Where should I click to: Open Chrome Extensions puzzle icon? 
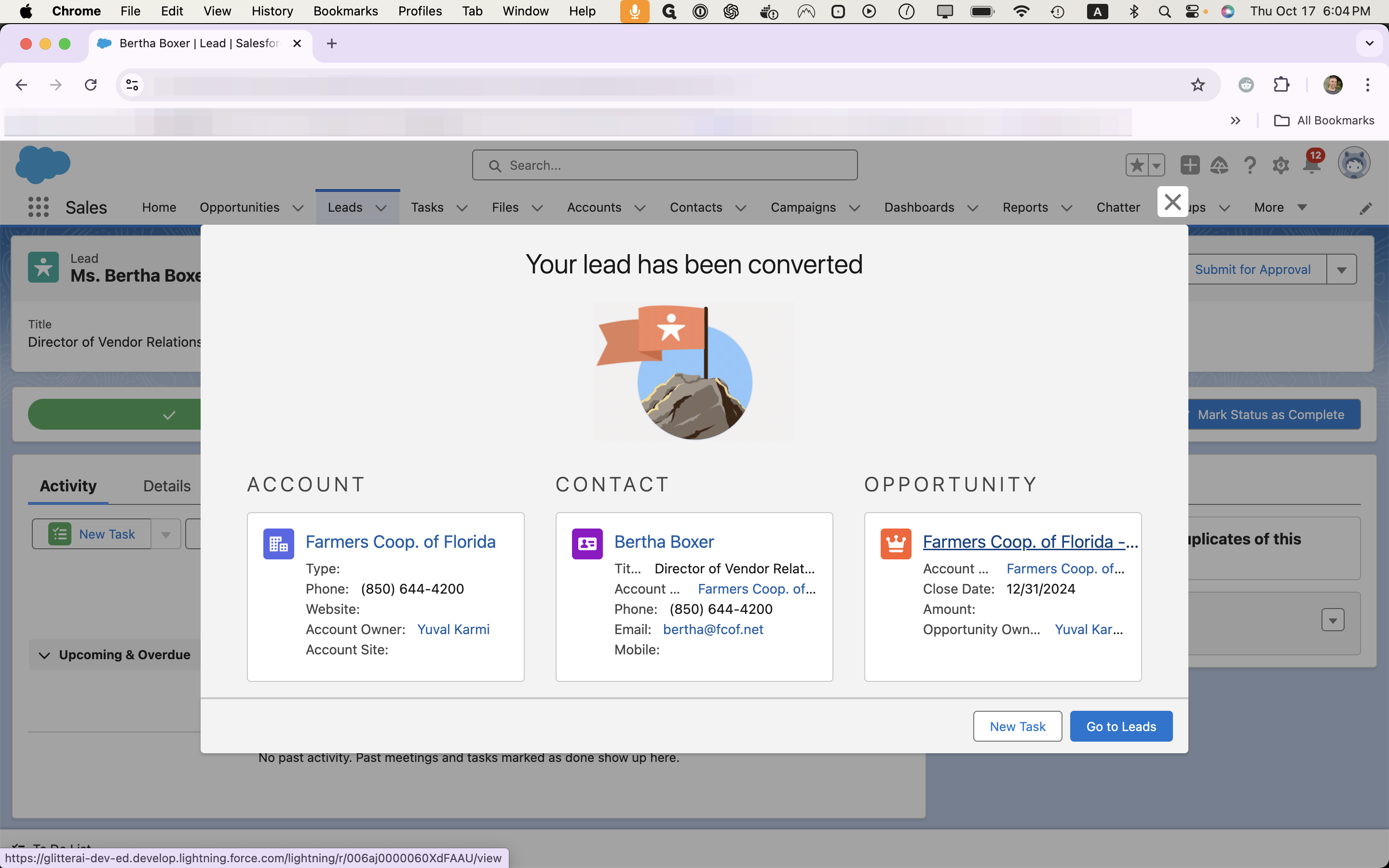tap(1281, 85)
